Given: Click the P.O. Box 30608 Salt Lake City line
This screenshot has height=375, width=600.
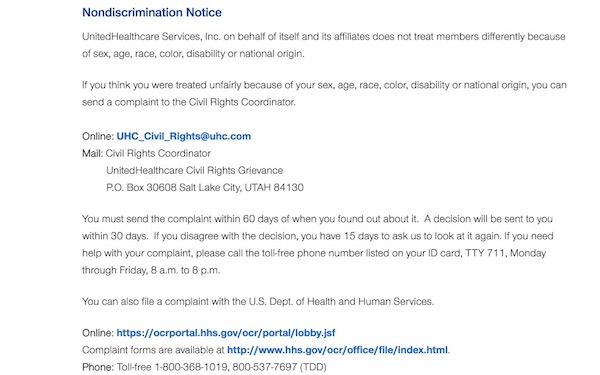Looking at the screenshot, I should 205,188.
